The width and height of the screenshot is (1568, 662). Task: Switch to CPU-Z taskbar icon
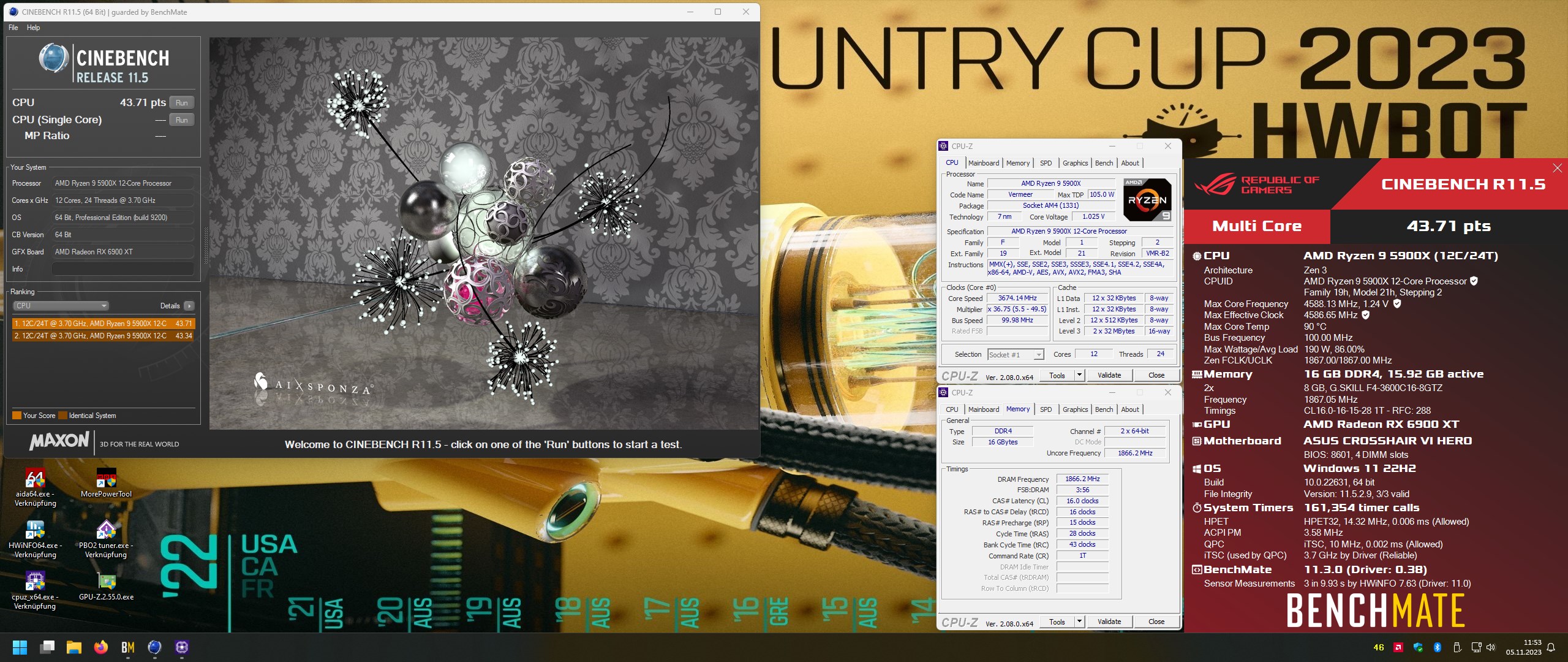[181, 647]
